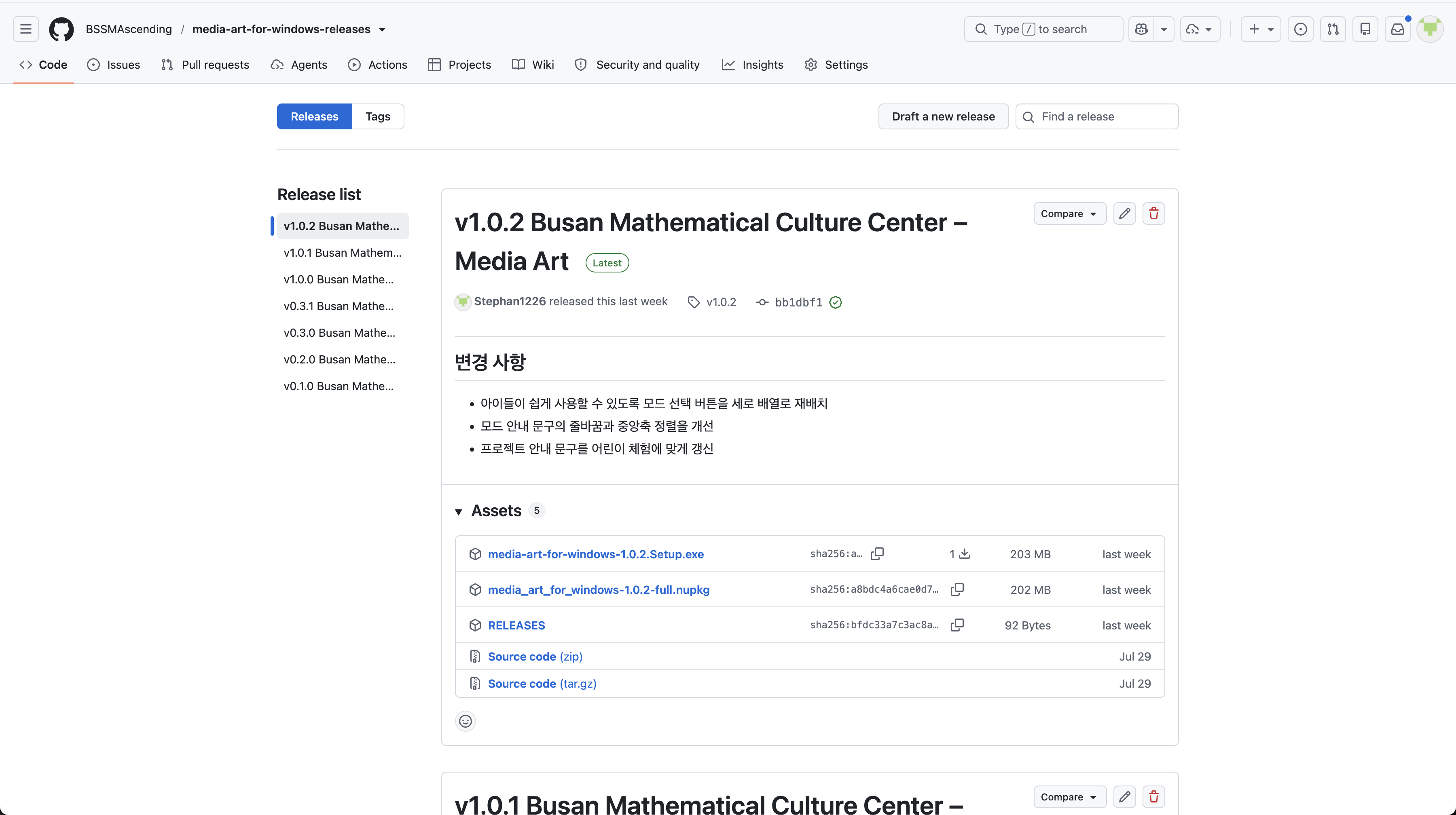
Task: Show commit verification checkmark details
Action: click(836, 302)
